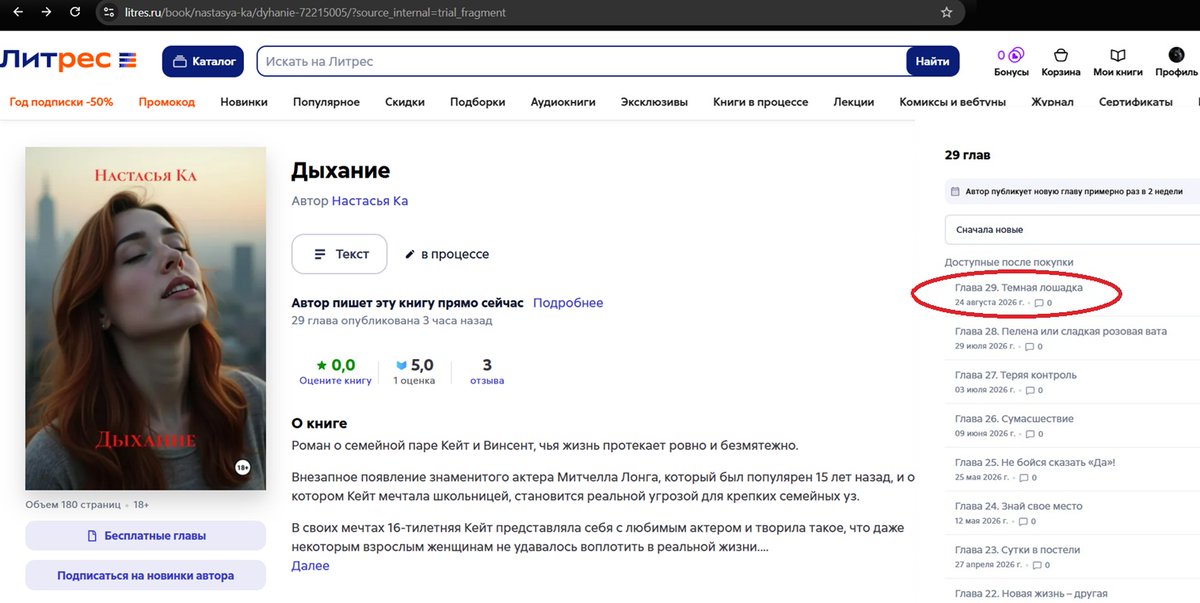
Task: Click the Промокод menu link
Action: point(167,102)
